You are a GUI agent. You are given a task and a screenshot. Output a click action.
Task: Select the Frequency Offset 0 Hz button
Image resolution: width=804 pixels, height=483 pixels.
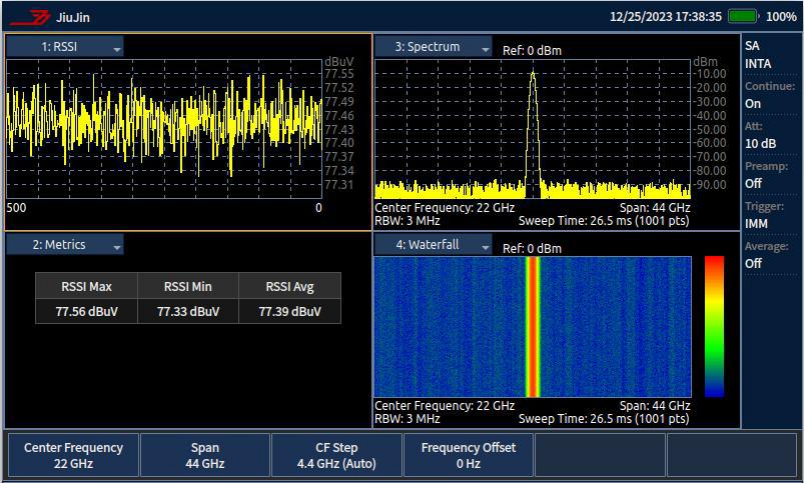pyautogui.click(x=468, y=456)
